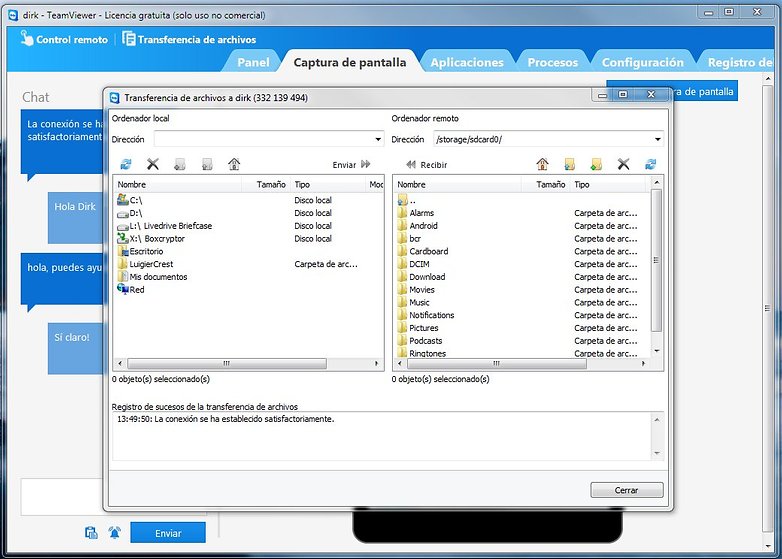The image size is (782, 559).
Task: Open Control remoto mode
Action: click(x=64, y=39)
